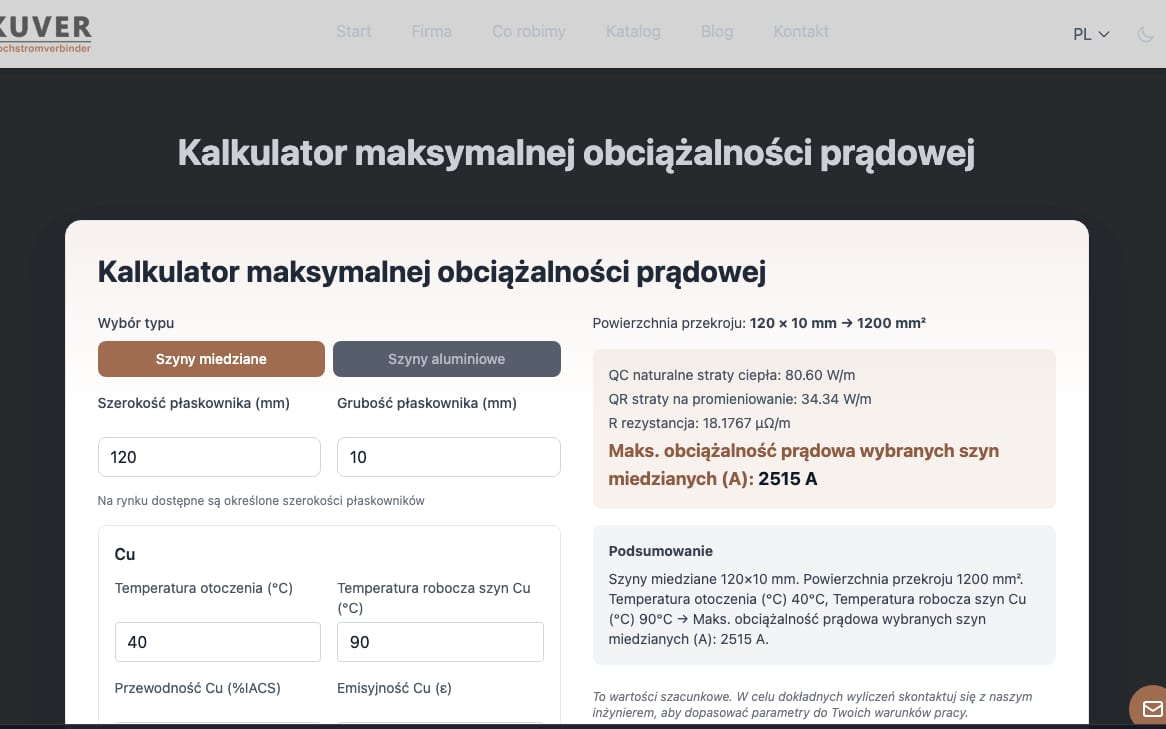Click the To wartości szacunkowe disclaimer
The width and height of the screenshot is (1166, 729).
coord(812,705)
